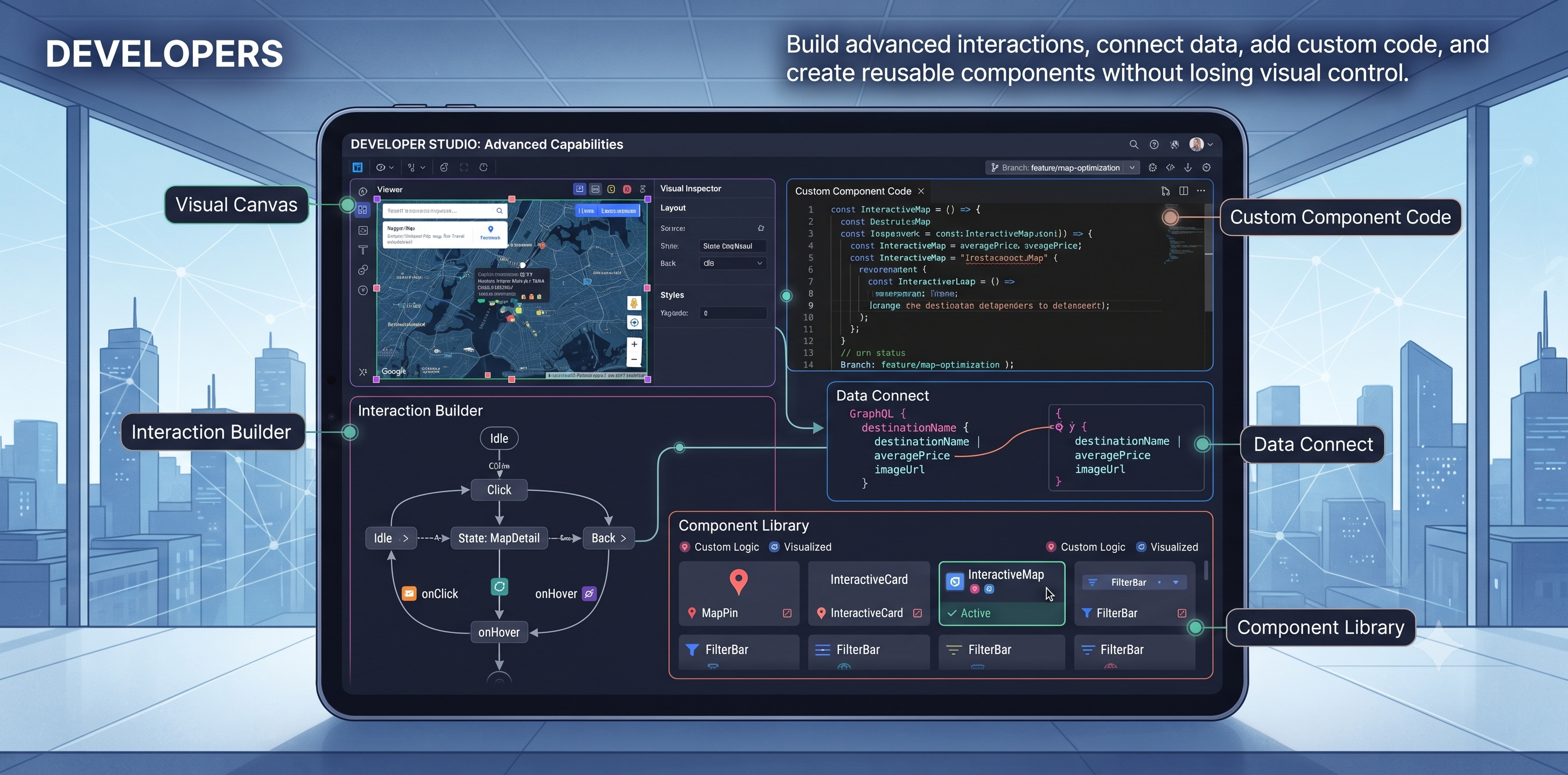
Task: Select the bottom onHover node in the flow
Action: pos(499,633)
